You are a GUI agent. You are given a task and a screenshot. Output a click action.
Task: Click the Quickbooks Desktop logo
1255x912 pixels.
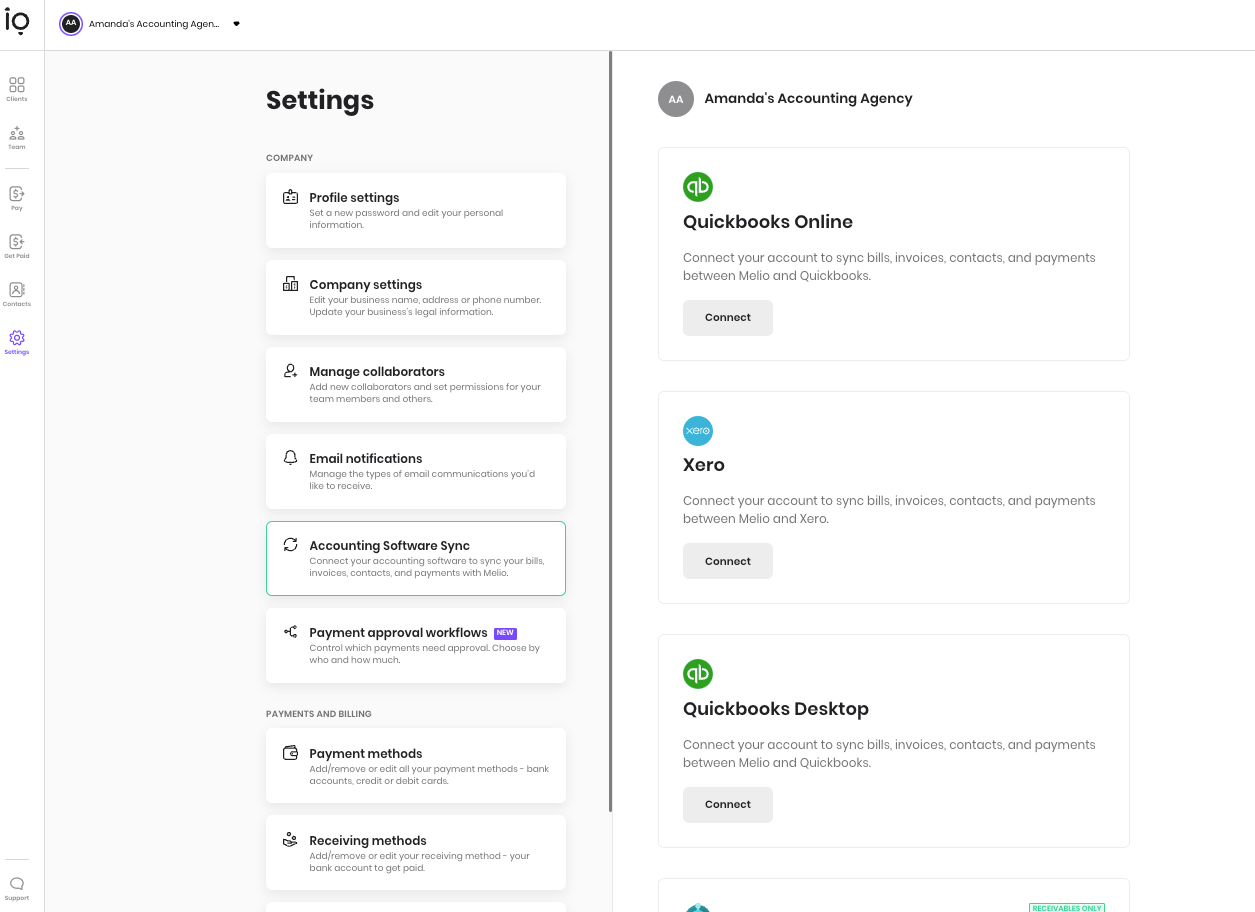tap(698, 674)
